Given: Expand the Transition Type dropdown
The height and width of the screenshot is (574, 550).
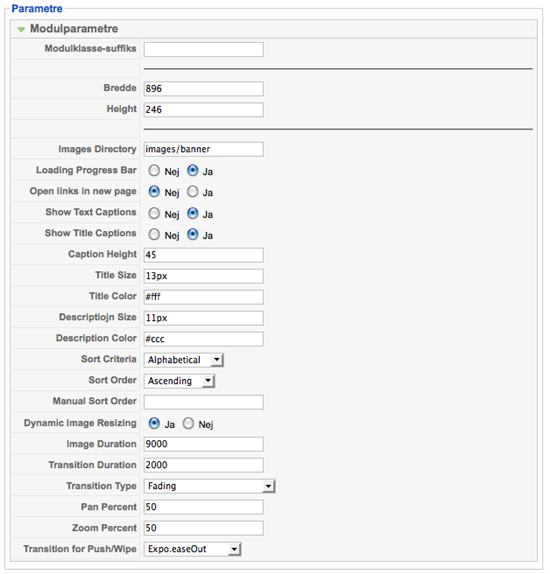Looking at the screenshot, I should click(x=209, y=486).
